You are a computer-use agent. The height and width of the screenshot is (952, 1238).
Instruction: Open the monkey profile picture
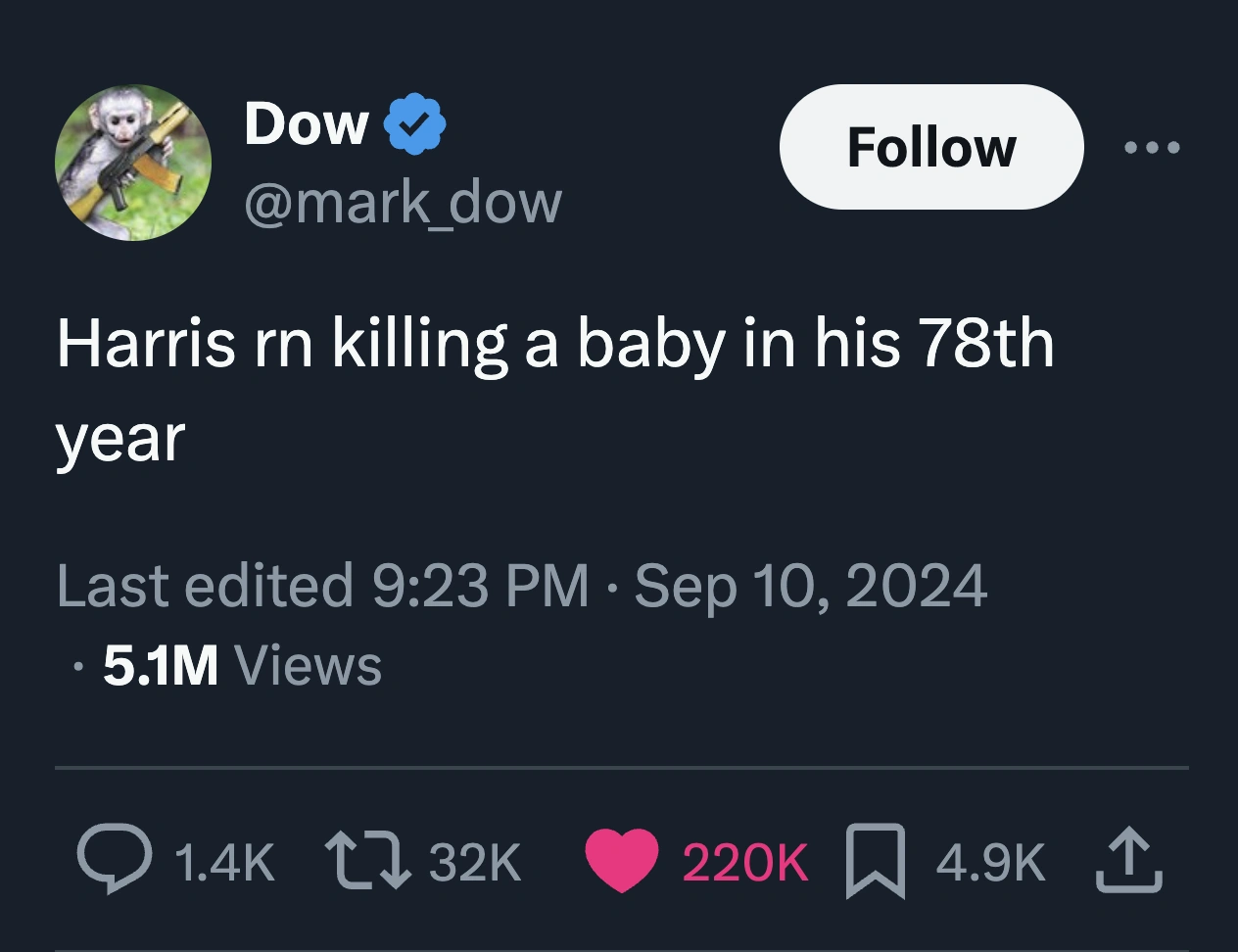tap(132, 163)
